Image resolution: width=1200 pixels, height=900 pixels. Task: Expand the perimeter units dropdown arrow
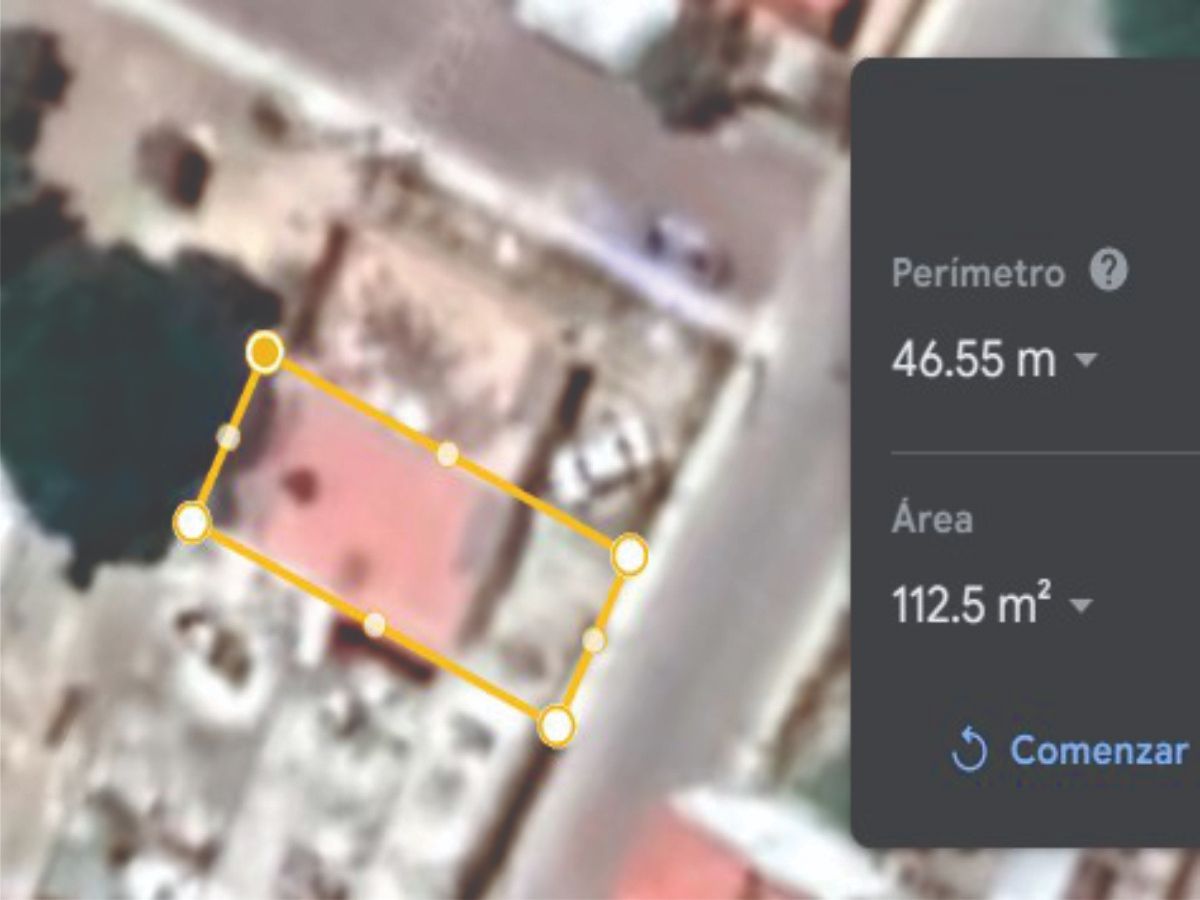click(x=1084, y=360)
